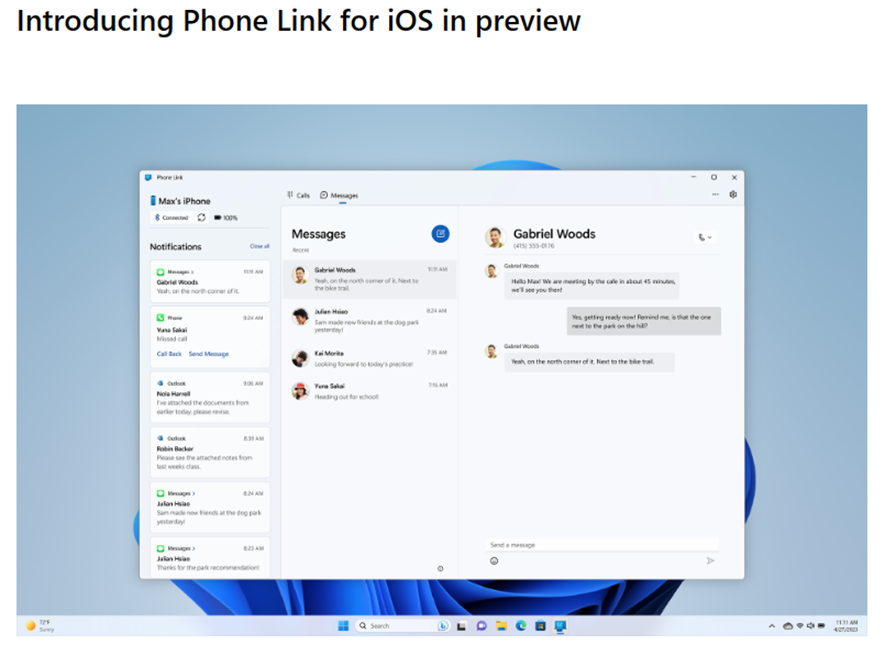Click the 'Yes, getting ready now!' sent message bubble
This screenshot has width=896, height=656.
(643, 321)
